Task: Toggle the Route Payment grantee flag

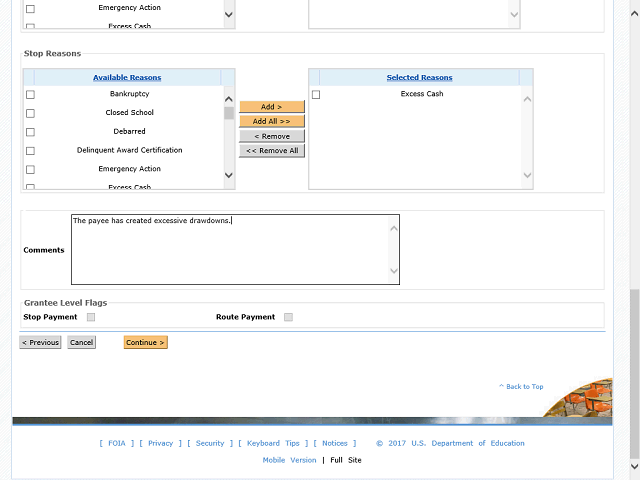Action: click(x=289, y=317)
